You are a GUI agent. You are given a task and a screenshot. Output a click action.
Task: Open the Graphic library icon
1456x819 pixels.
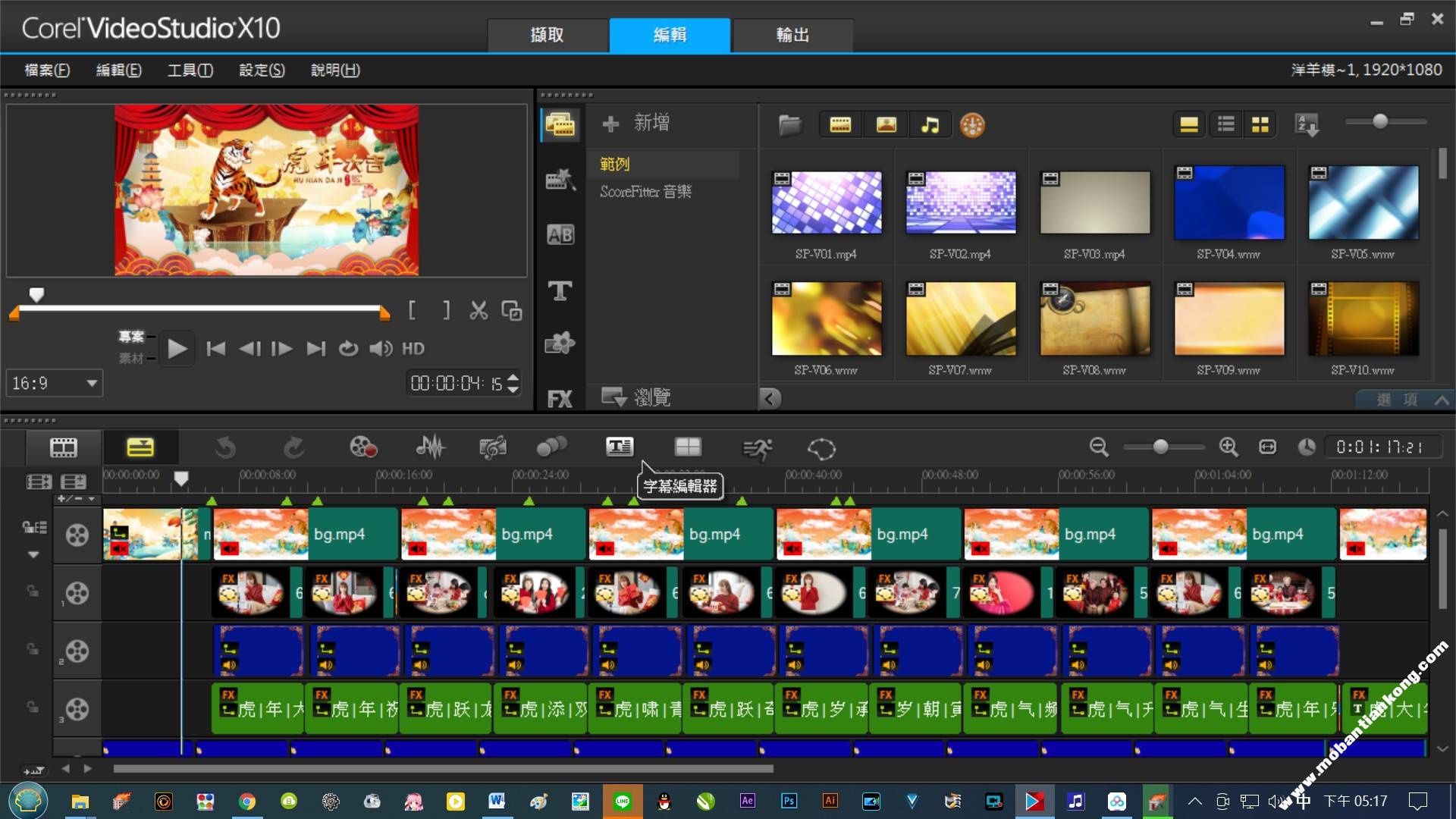(560, 344)
